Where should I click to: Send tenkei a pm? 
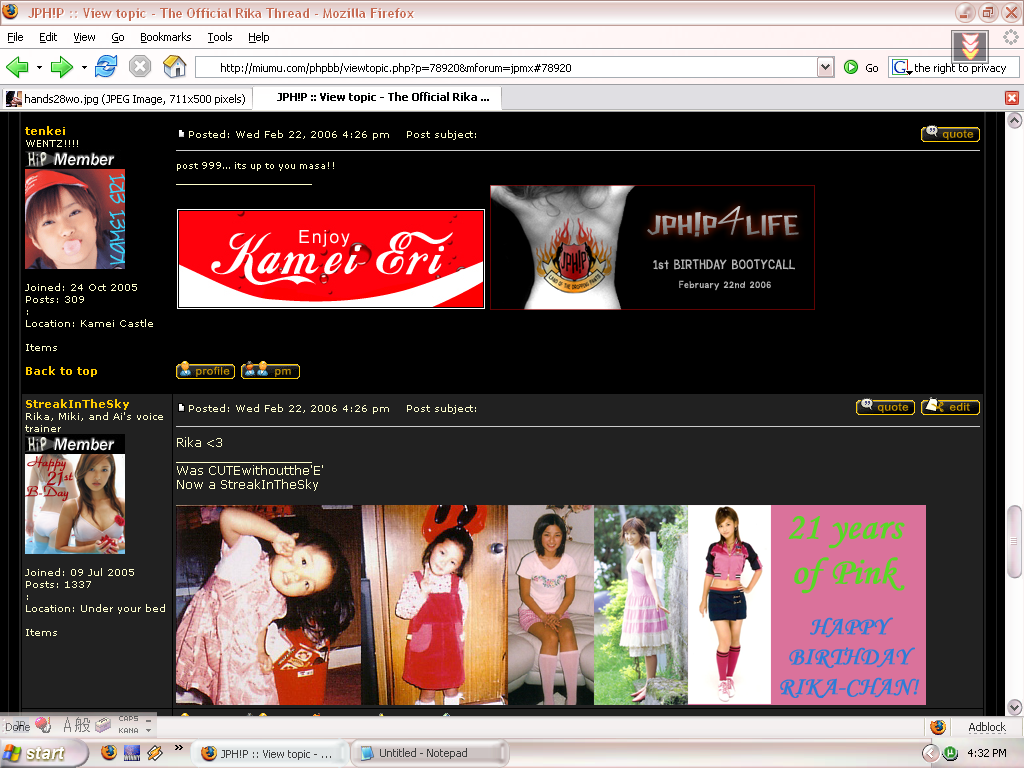[x=270, y=371]
